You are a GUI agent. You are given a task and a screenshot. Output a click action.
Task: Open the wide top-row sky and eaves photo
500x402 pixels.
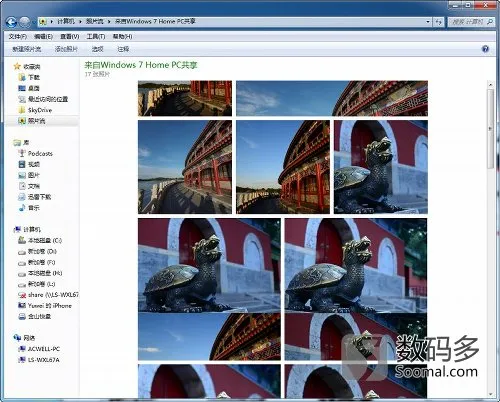pos(332,98)
